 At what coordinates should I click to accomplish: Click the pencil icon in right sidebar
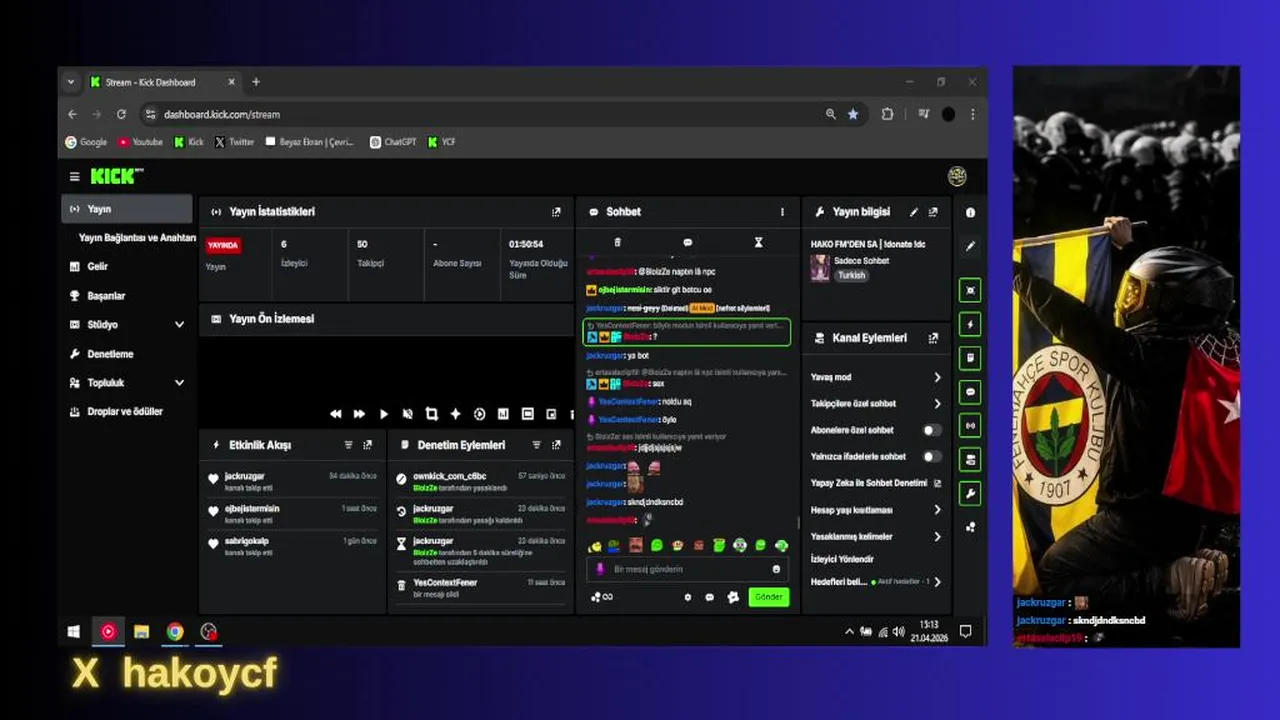(x=970, y=246)
